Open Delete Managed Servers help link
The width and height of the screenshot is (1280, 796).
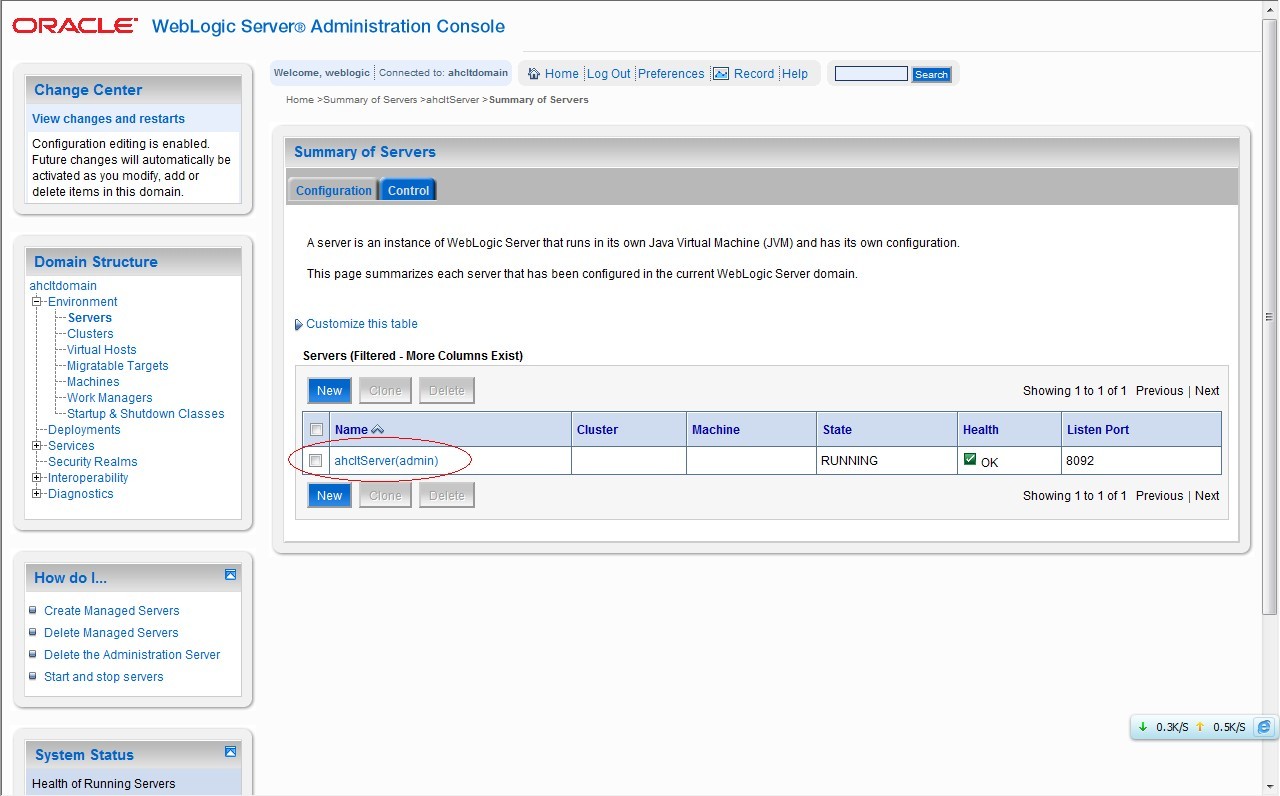111,633
